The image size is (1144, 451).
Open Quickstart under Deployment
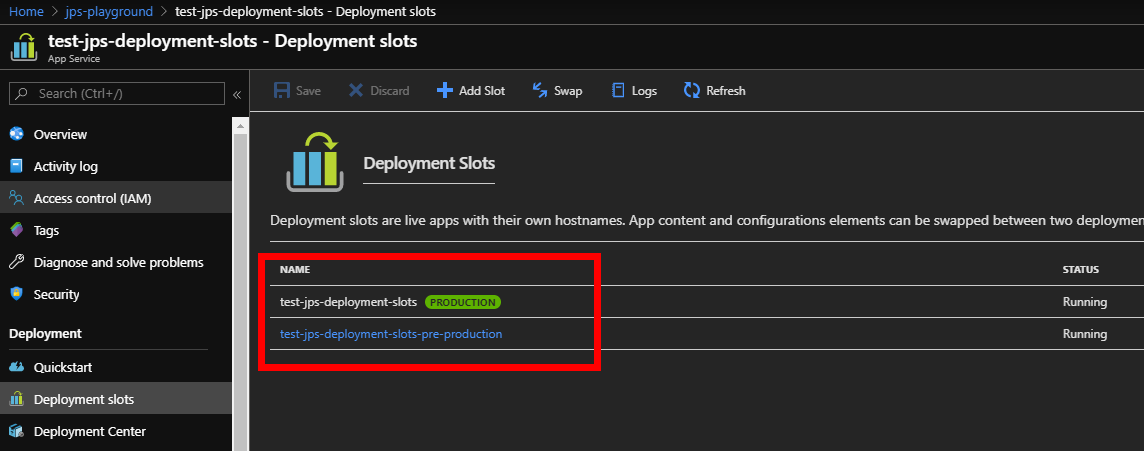point(64,367)
